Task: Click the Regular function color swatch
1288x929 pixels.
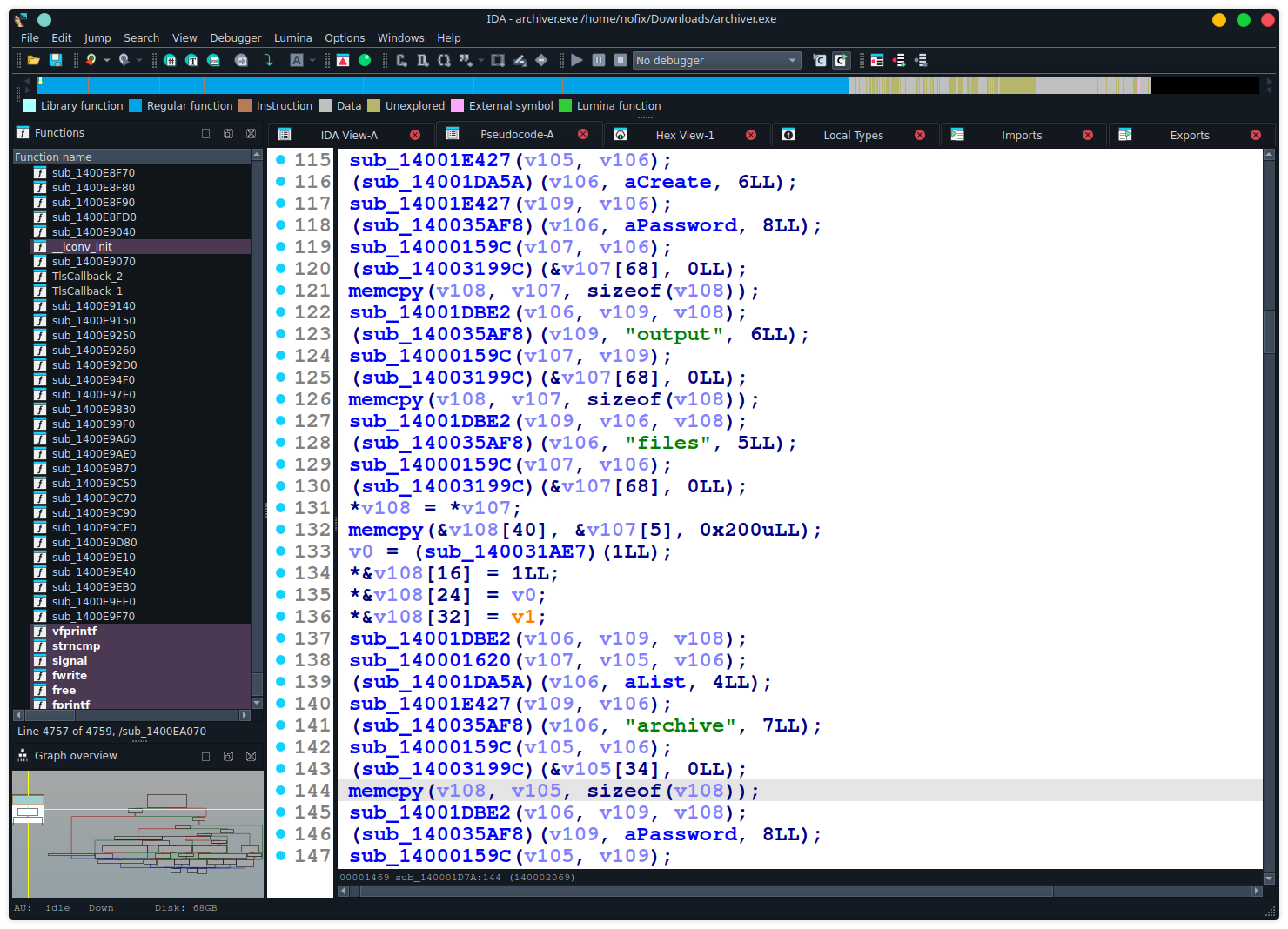Action: [136, 105]
